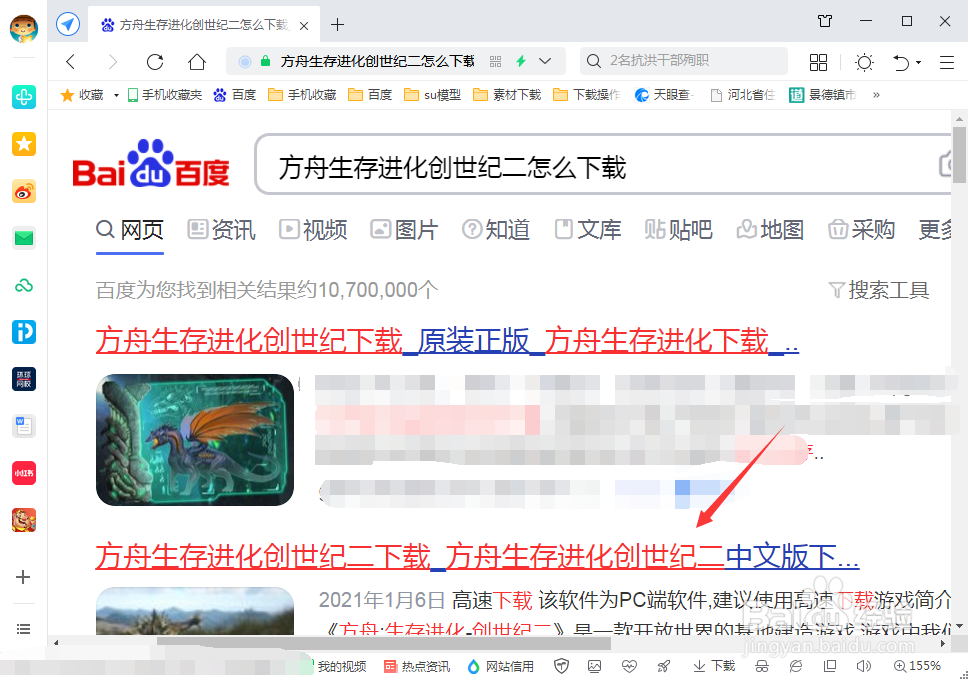Toggle the glasses incognito icon in status bar
This screenshot has width=968, height=679.
tap(762, 666)
